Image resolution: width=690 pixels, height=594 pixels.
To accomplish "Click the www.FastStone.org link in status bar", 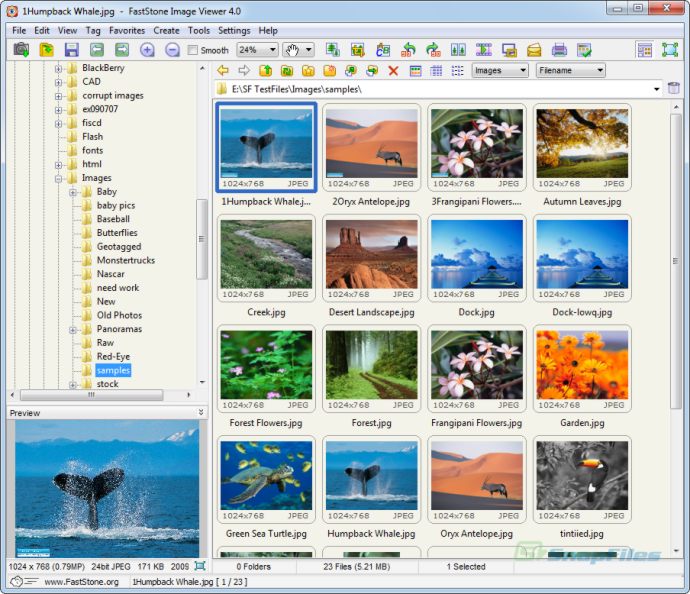I will 81,582.
